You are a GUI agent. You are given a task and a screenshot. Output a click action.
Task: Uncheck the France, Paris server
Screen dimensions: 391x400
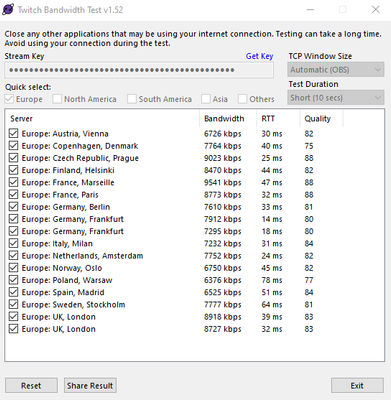pos(13,195)
